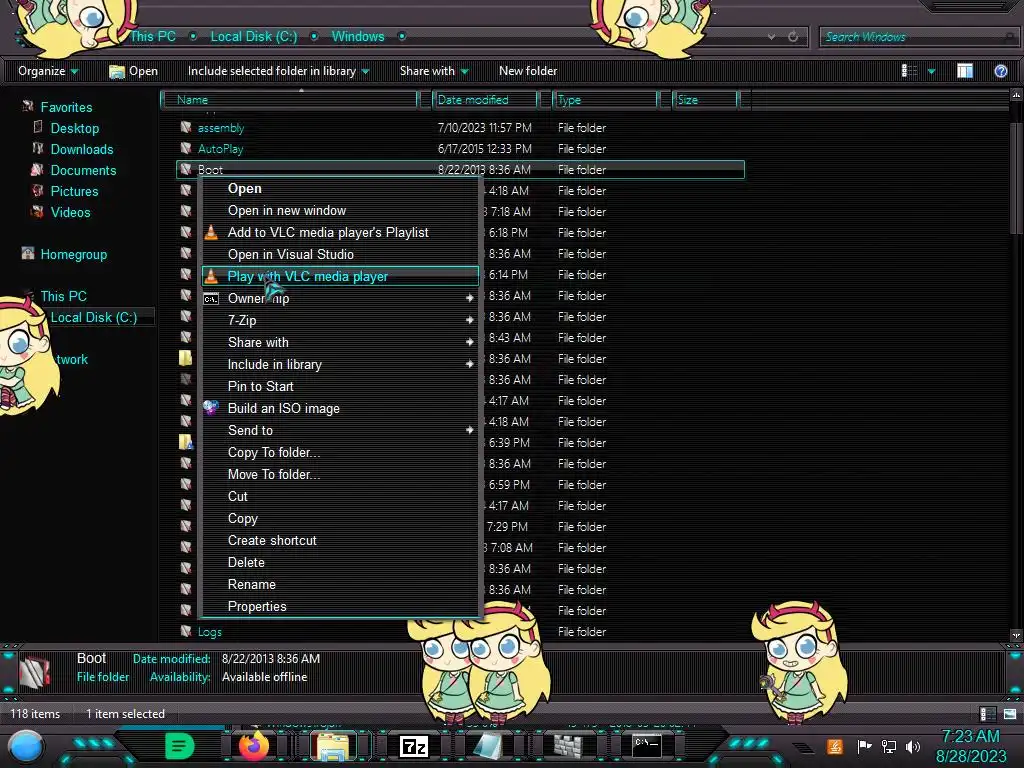Viewport: 1024px width, 768px height.
Task: Click the assembly folder icon
Action: point(186,127)
